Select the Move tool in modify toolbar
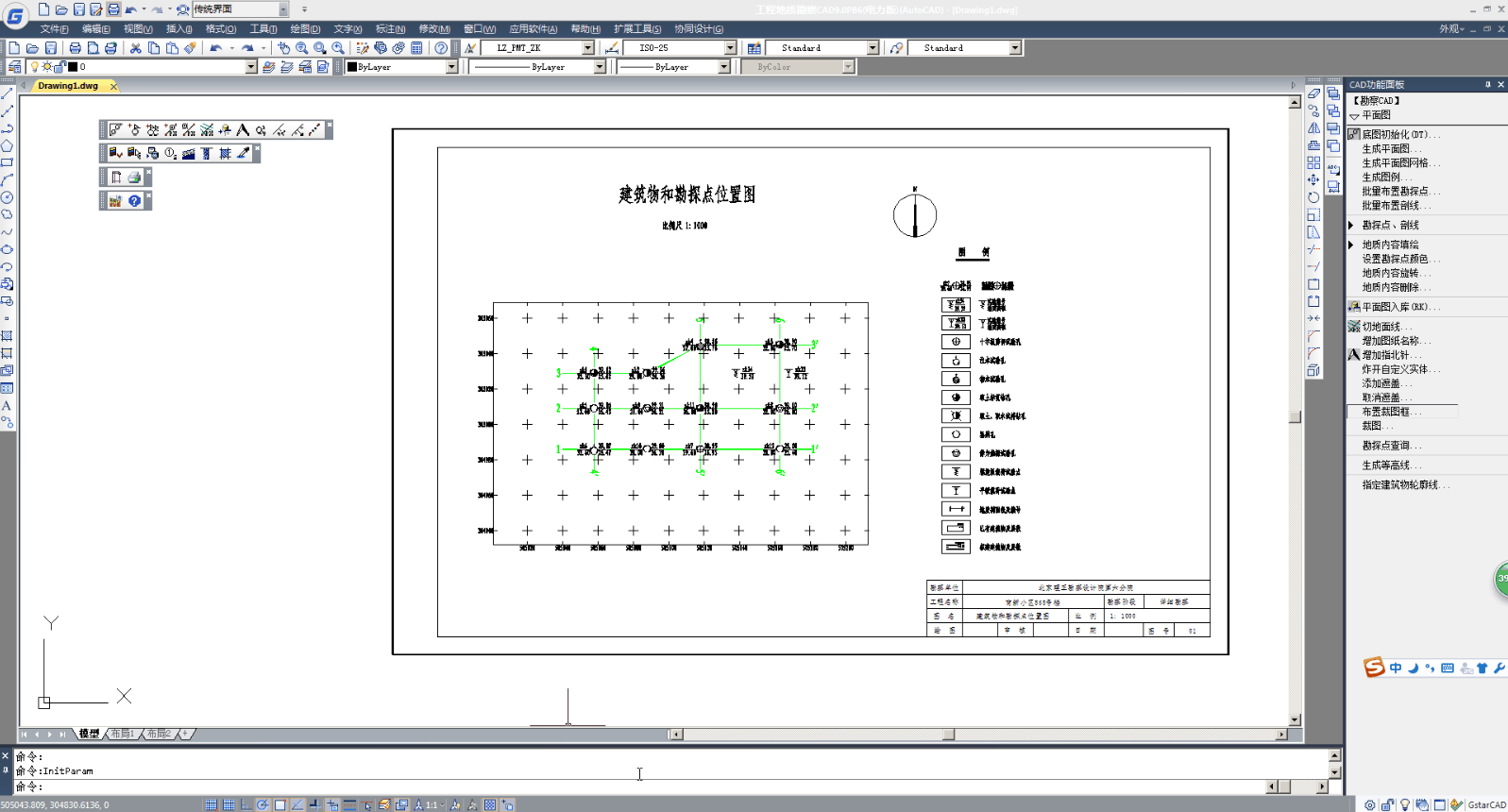 (1313, 179)
